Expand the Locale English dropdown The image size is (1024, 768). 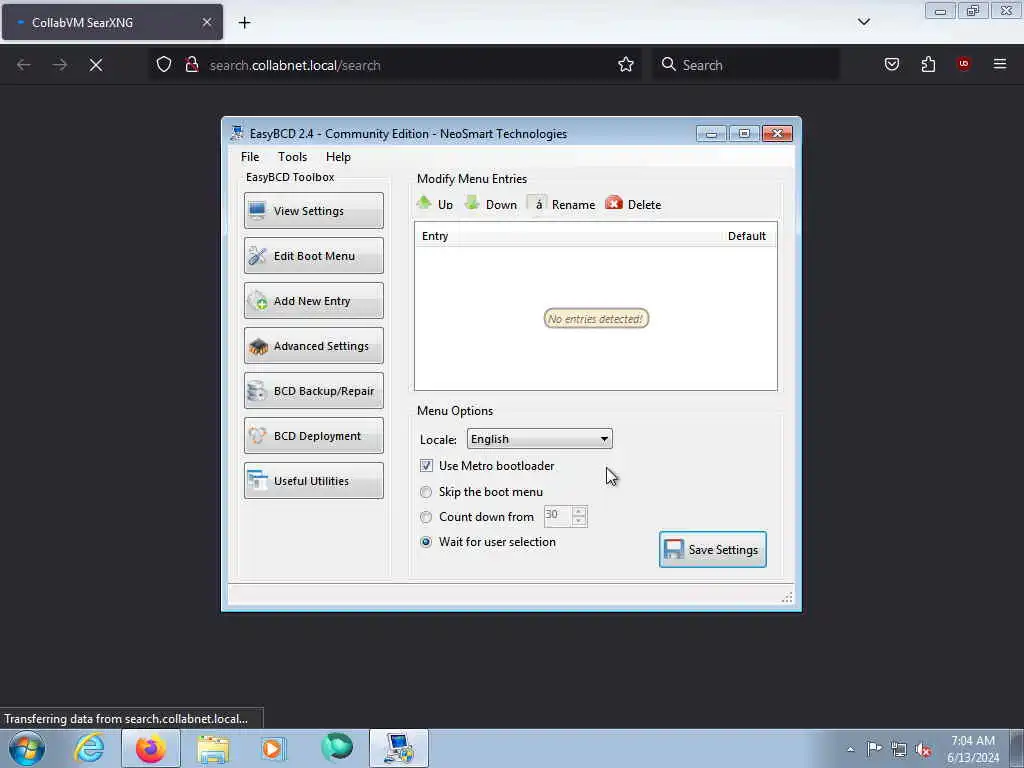pos(539,439)
